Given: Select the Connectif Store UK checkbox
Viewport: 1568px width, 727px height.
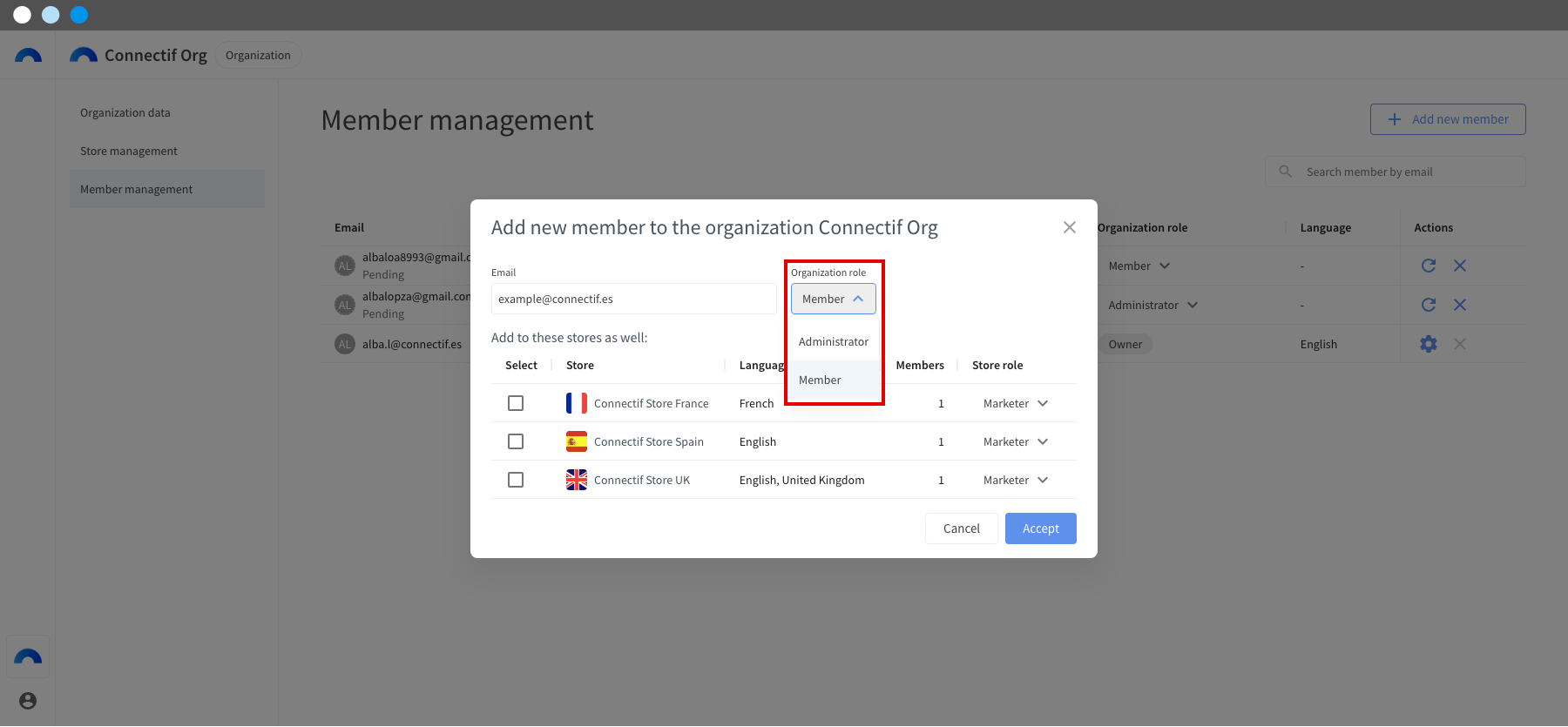Looking at the screenshot, I should point(516,480).
